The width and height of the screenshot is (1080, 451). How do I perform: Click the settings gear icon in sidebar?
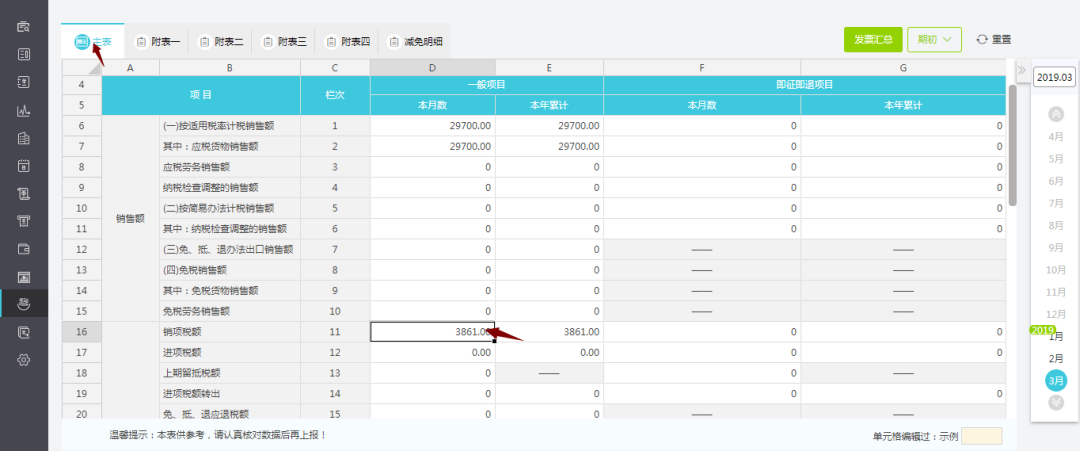coord(24,359)
